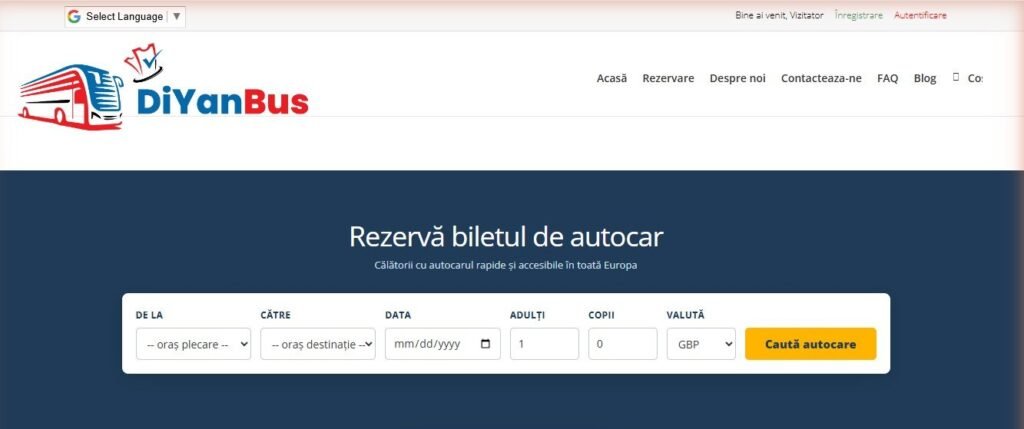Image resolution: width=1024 pixels, height=429 pixels.
Task: Open the Blog page
Action: click(925, 78)
